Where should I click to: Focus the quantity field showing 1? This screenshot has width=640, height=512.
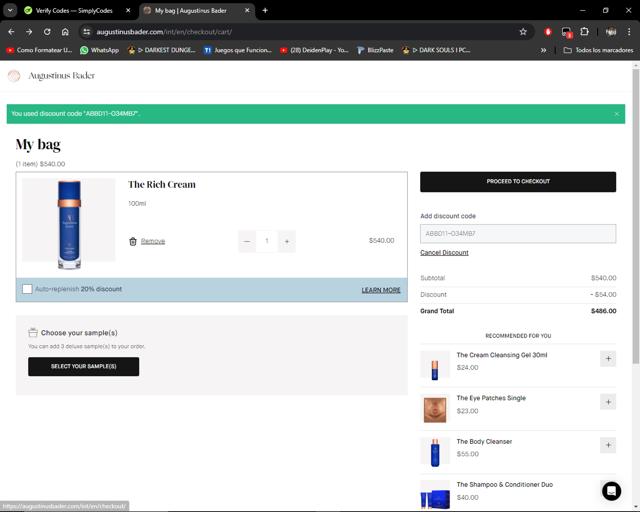pyautogui.click(x=267, y=241)
